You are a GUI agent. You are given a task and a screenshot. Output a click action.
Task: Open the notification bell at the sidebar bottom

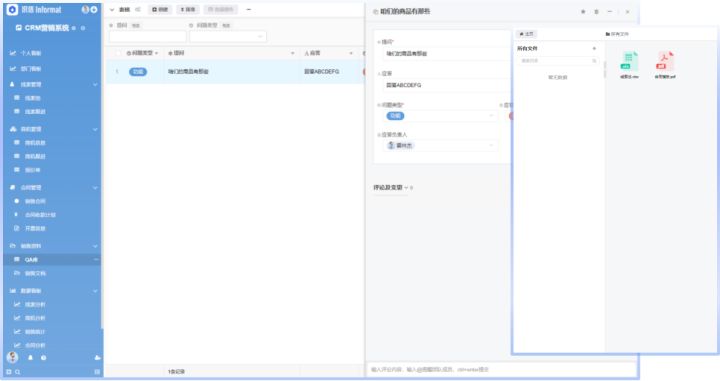click(30, 358)
